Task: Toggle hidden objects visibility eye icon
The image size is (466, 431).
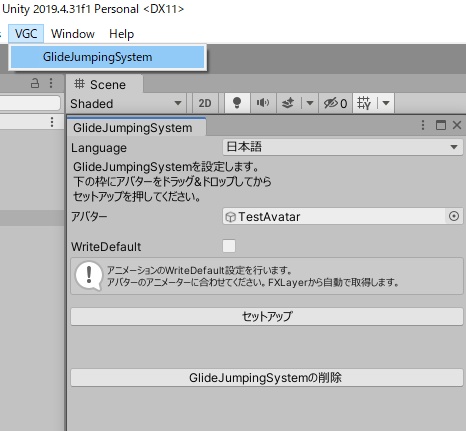Action: pos(335,103)
